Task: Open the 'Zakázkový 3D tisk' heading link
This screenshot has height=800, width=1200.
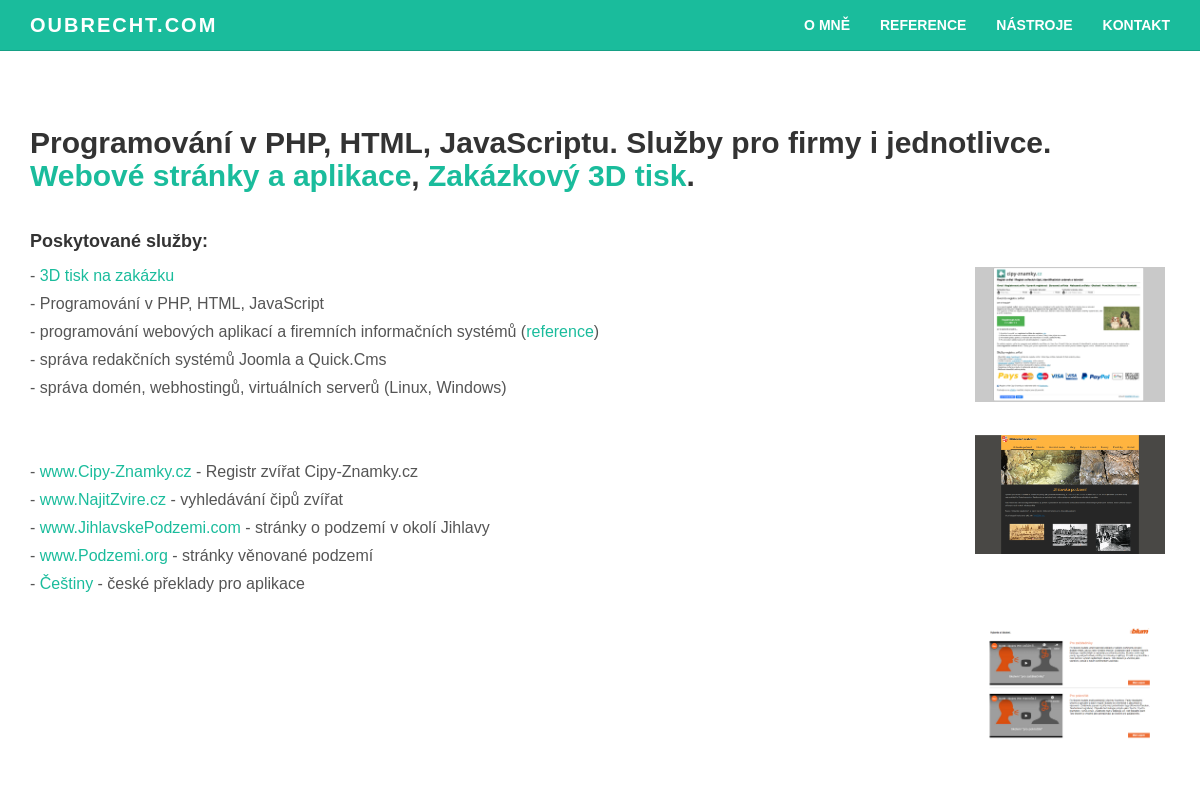Action: (x=557, y=176)
